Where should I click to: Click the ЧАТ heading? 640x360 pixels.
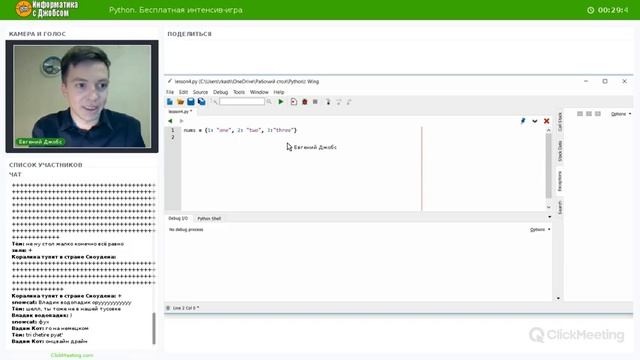click(x=15, y=174)
